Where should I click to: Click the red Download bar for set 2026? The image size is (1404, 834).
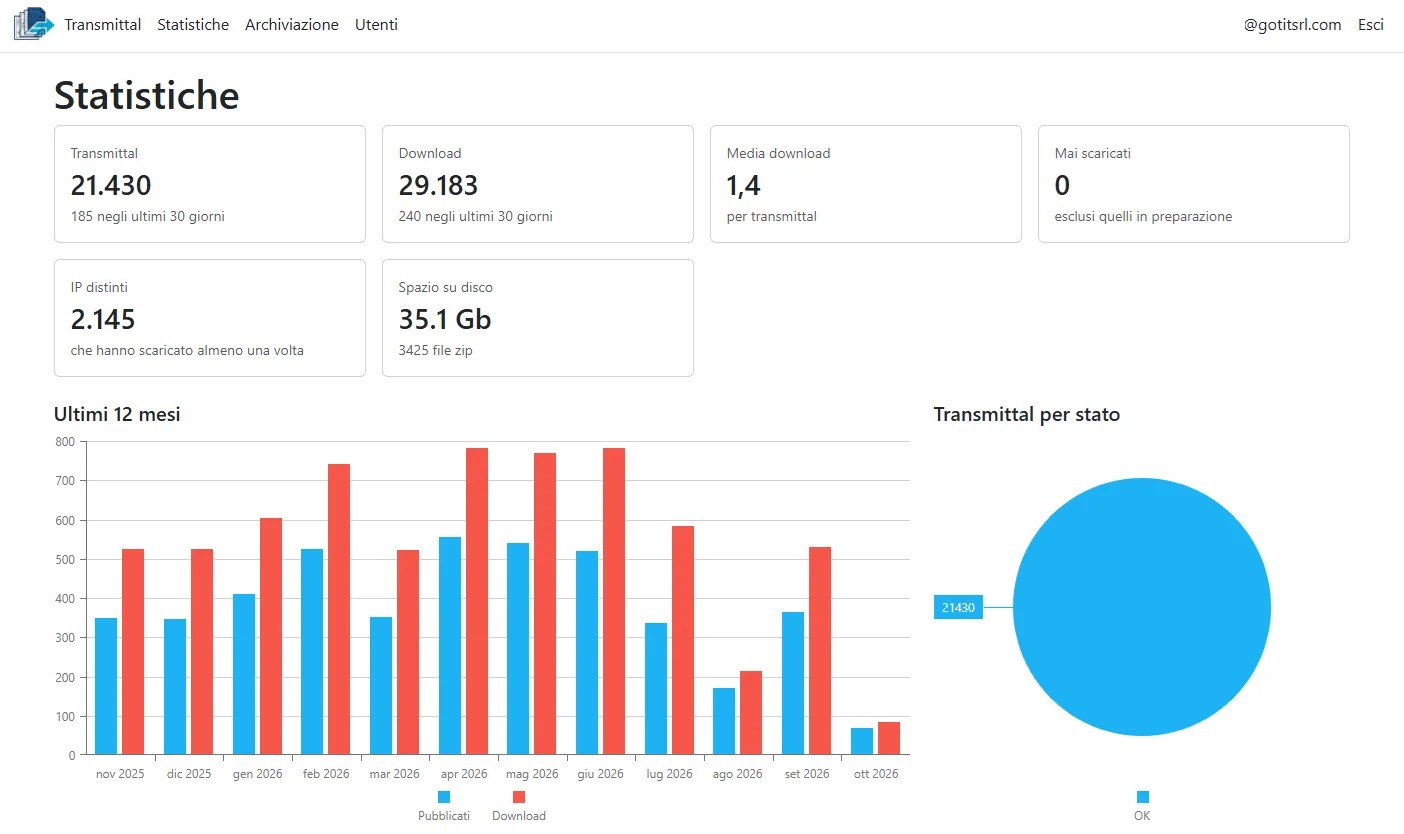click(820, 651)
